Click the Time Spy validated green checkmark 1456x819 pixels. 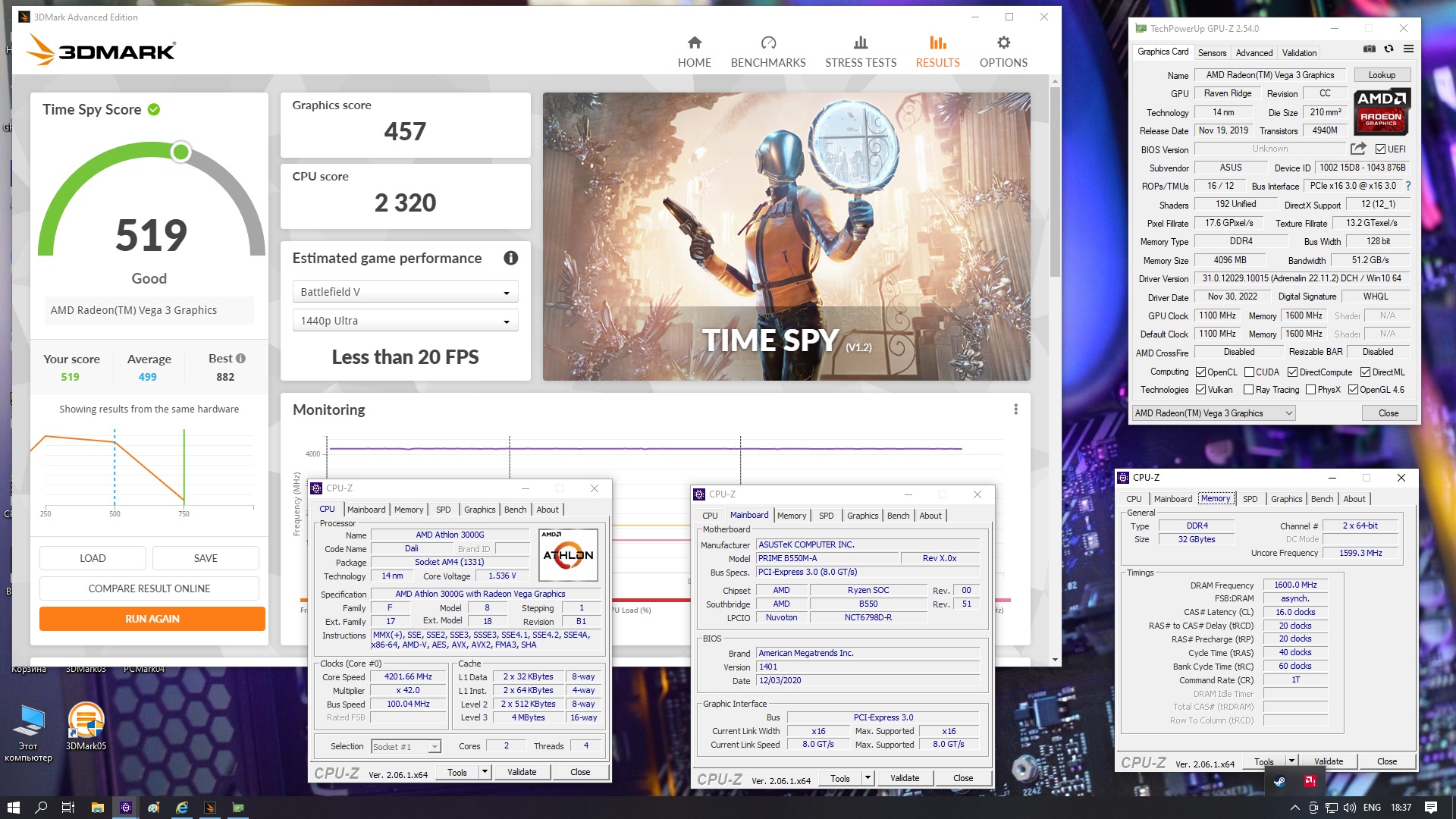pyautogui.click(x=154, y=109)
